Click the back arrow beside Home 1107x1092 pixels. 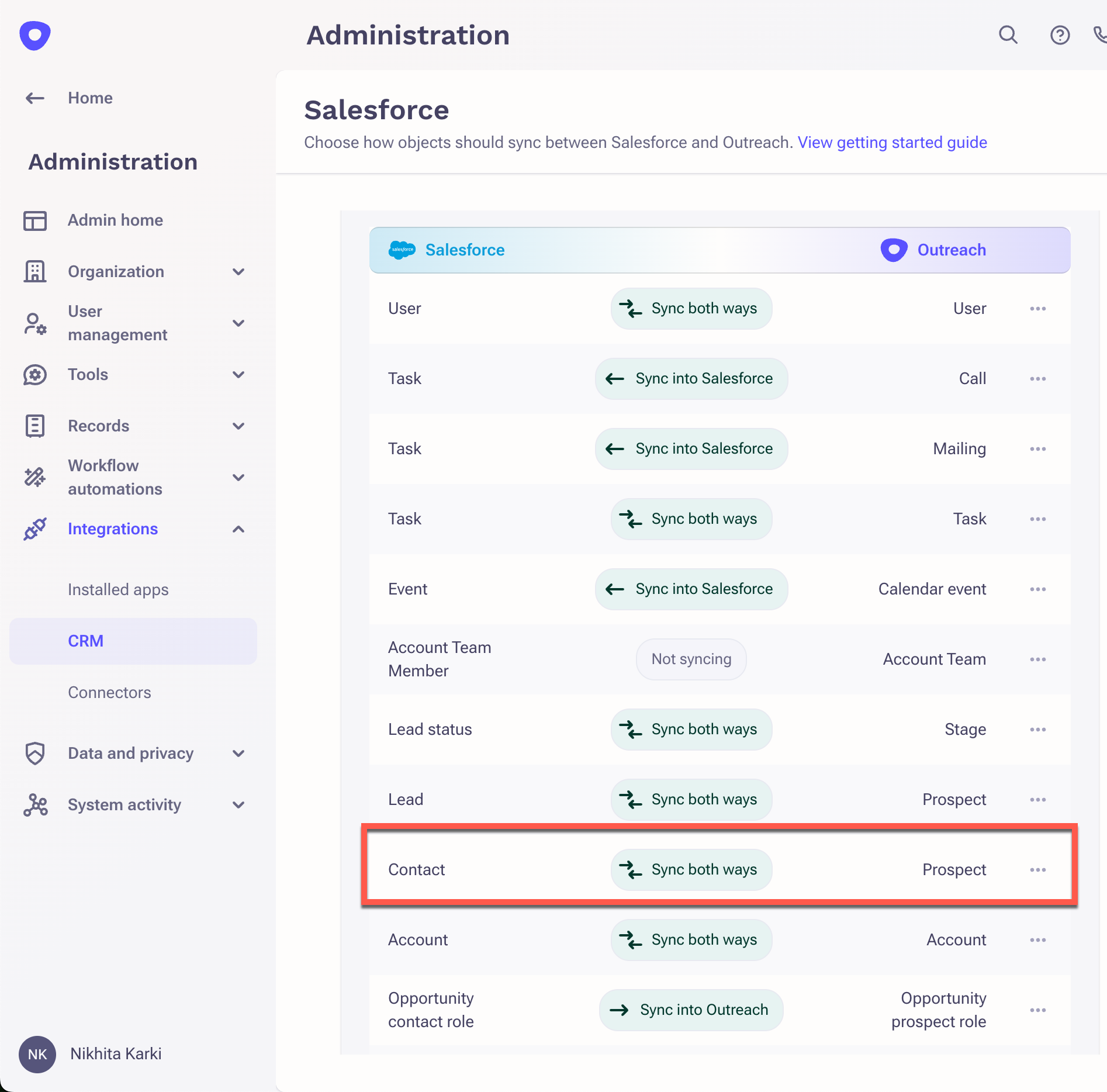pos(35,98)
